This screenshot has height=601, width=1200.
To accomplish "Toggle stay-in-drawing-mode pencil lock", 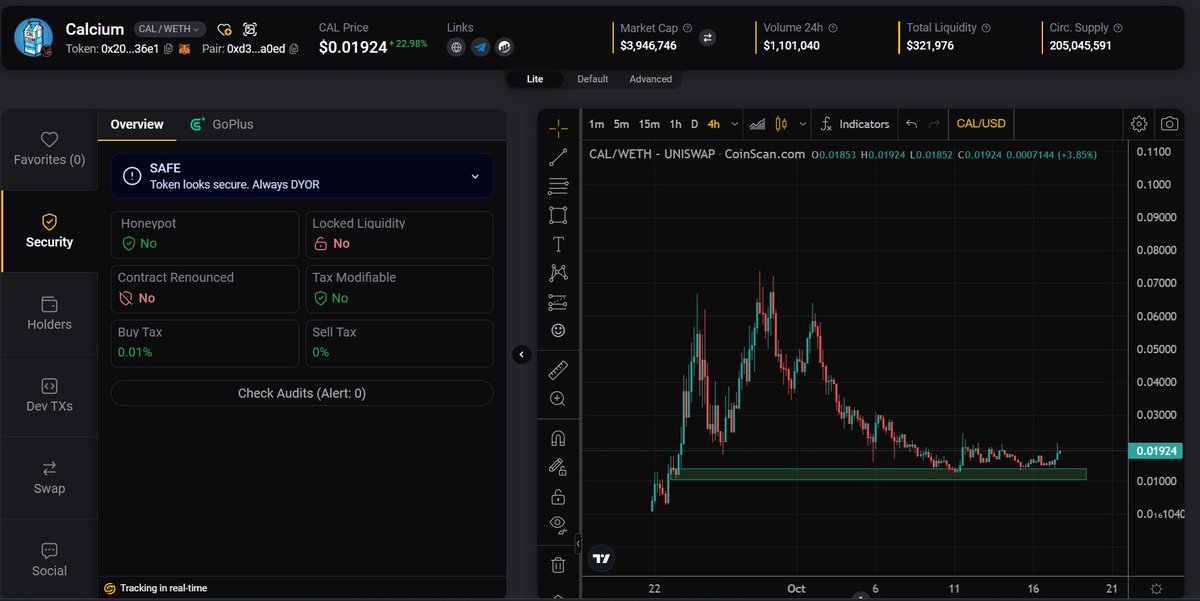I will tap(558, 467).
